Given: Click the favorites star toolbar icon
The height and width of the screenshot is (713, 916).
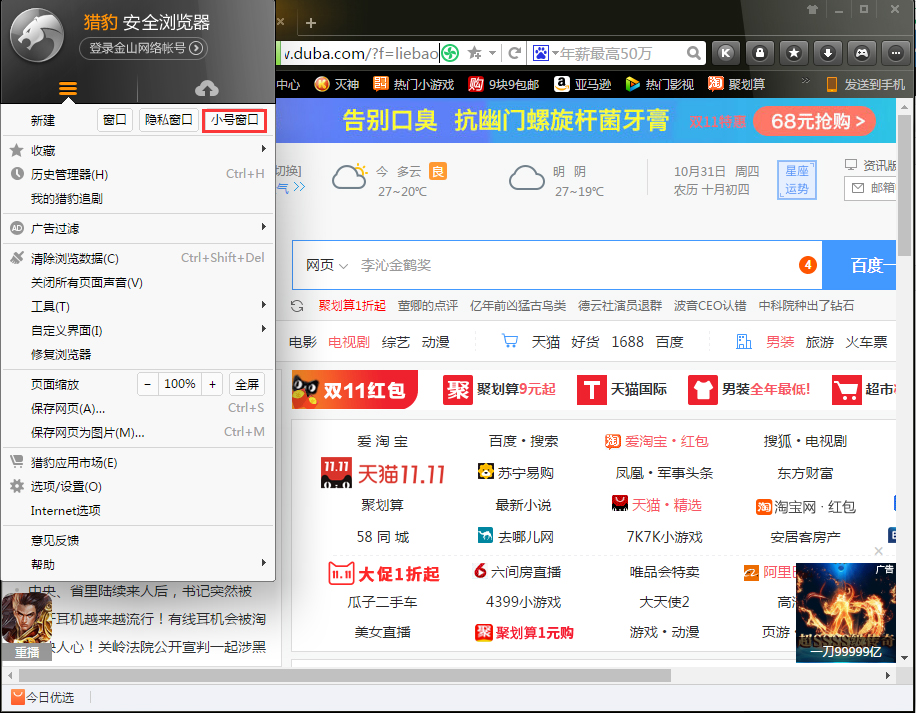Looking at the screenshot, I should [x=793, y=53].
